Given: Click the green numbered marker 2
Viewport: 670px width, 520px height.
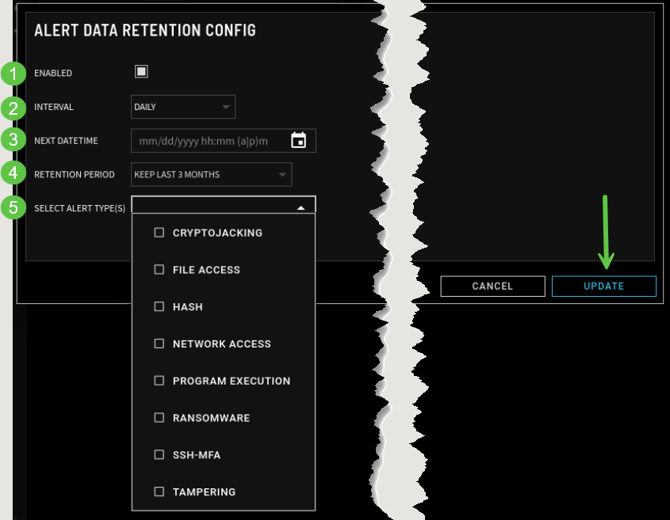Looking at the screenshot, I should 13,107.
